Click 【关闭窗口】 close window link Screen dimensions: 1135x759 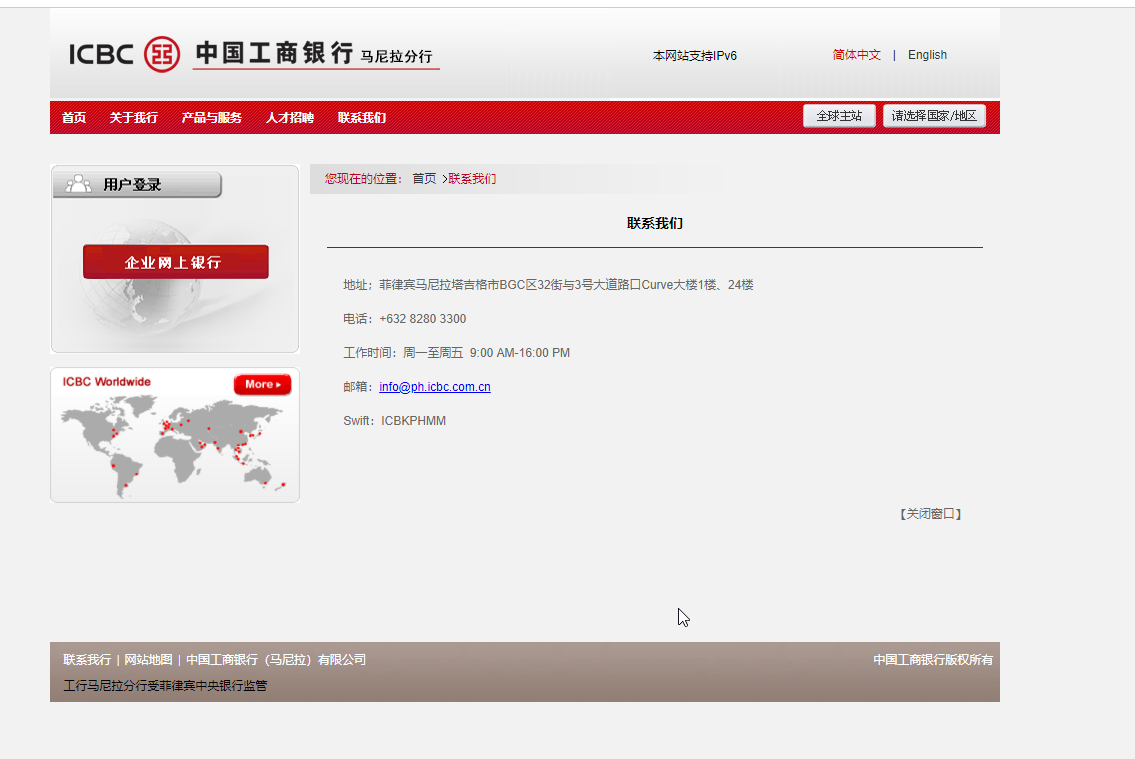point(930,514)
